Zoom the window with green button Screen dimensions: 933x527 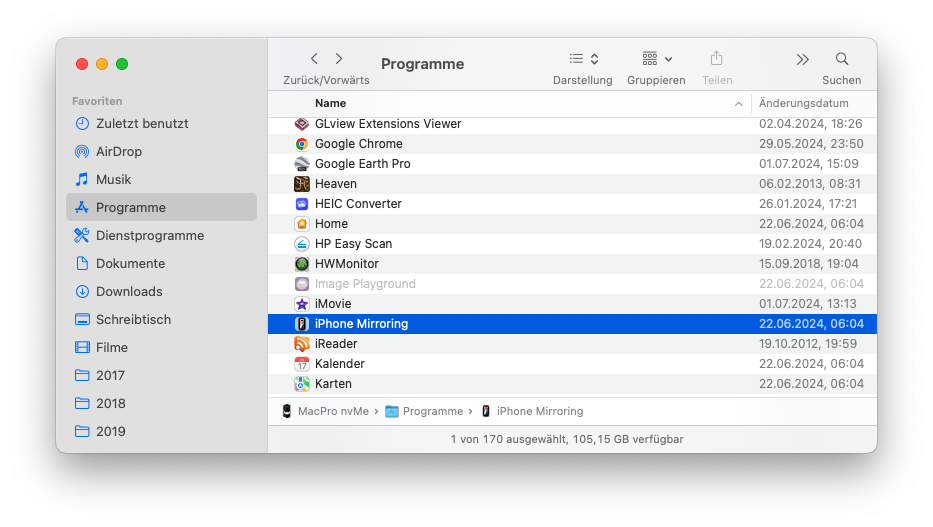122,64
